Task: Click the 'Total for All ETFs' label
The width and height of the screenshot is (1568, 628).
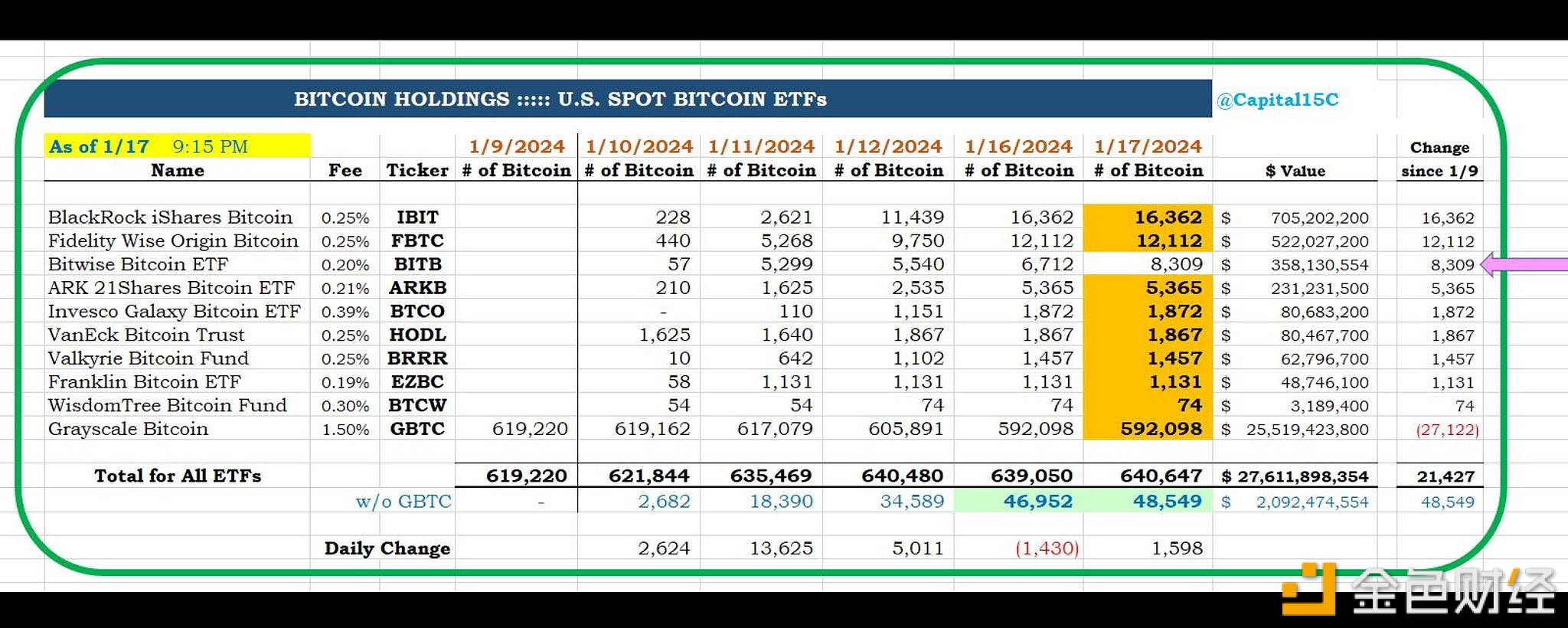Action: [178, 476]
